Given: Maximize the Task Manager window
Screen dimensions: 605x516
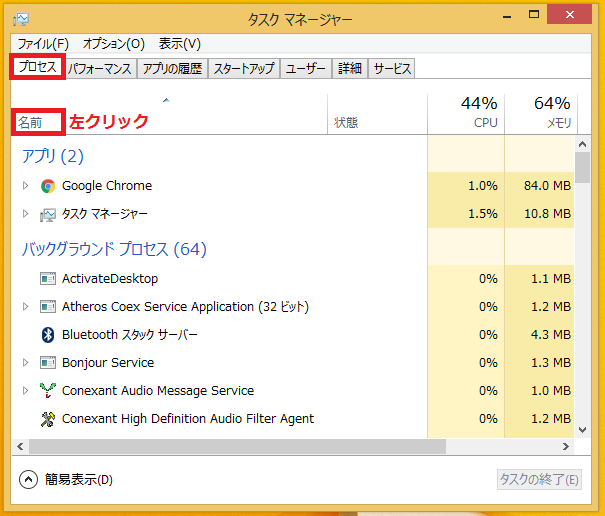Looking at the screenshot, I should (x=534, y=15).
